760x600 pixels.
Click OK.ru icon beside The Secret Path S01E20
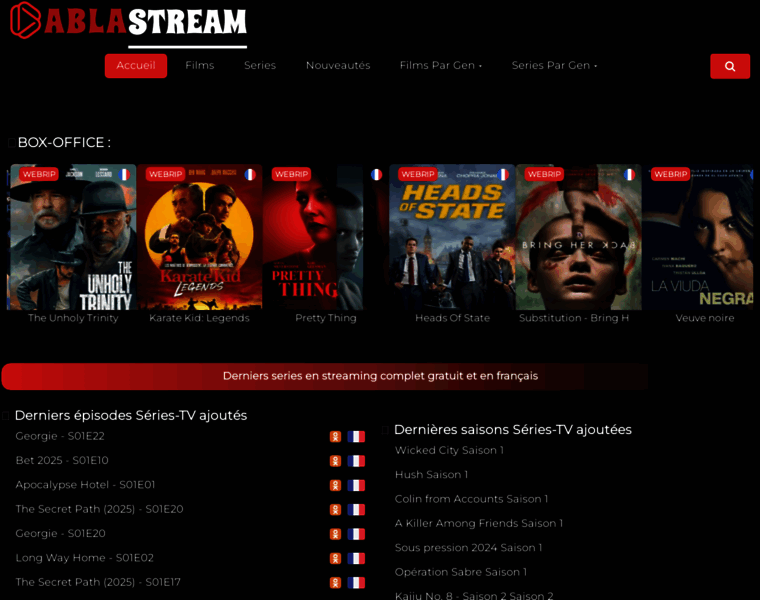click(x=335, y=510)
